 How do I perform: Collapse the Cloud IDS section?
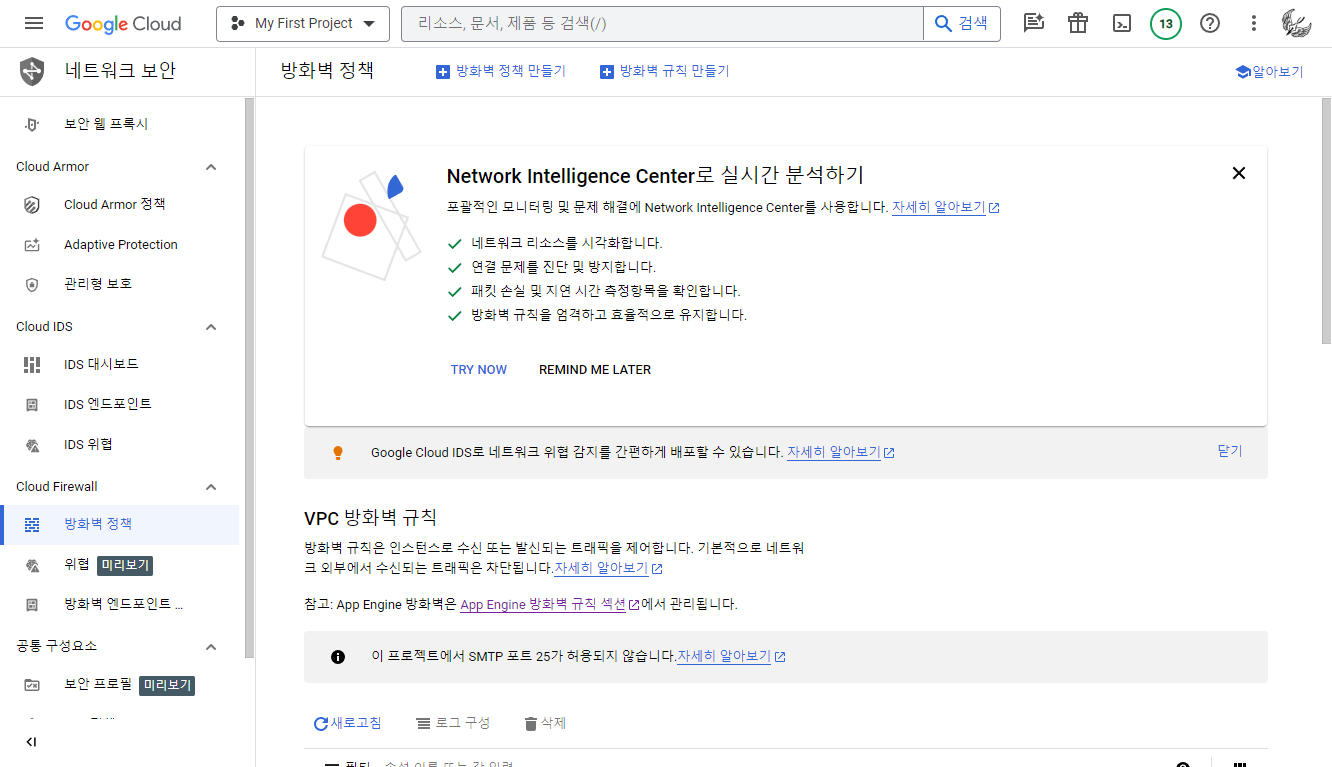pyautogui.click(x=211, y=327)
